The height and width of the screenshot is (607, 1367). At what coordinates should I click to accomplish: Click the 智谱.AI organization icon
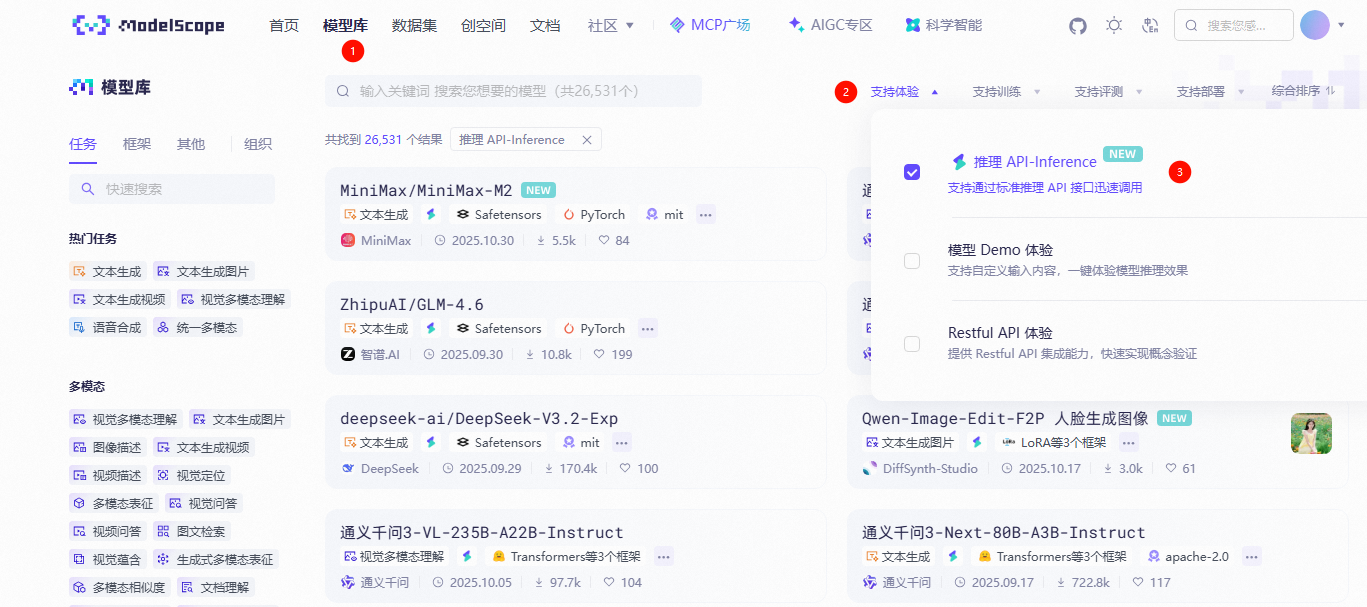348,354
